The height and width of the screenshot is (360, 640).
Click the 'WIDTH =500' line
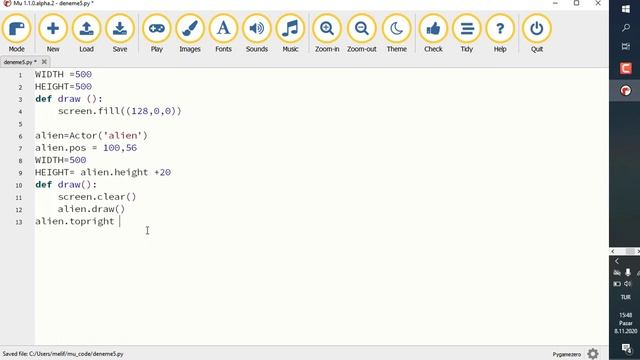click(x=63, y=74)
